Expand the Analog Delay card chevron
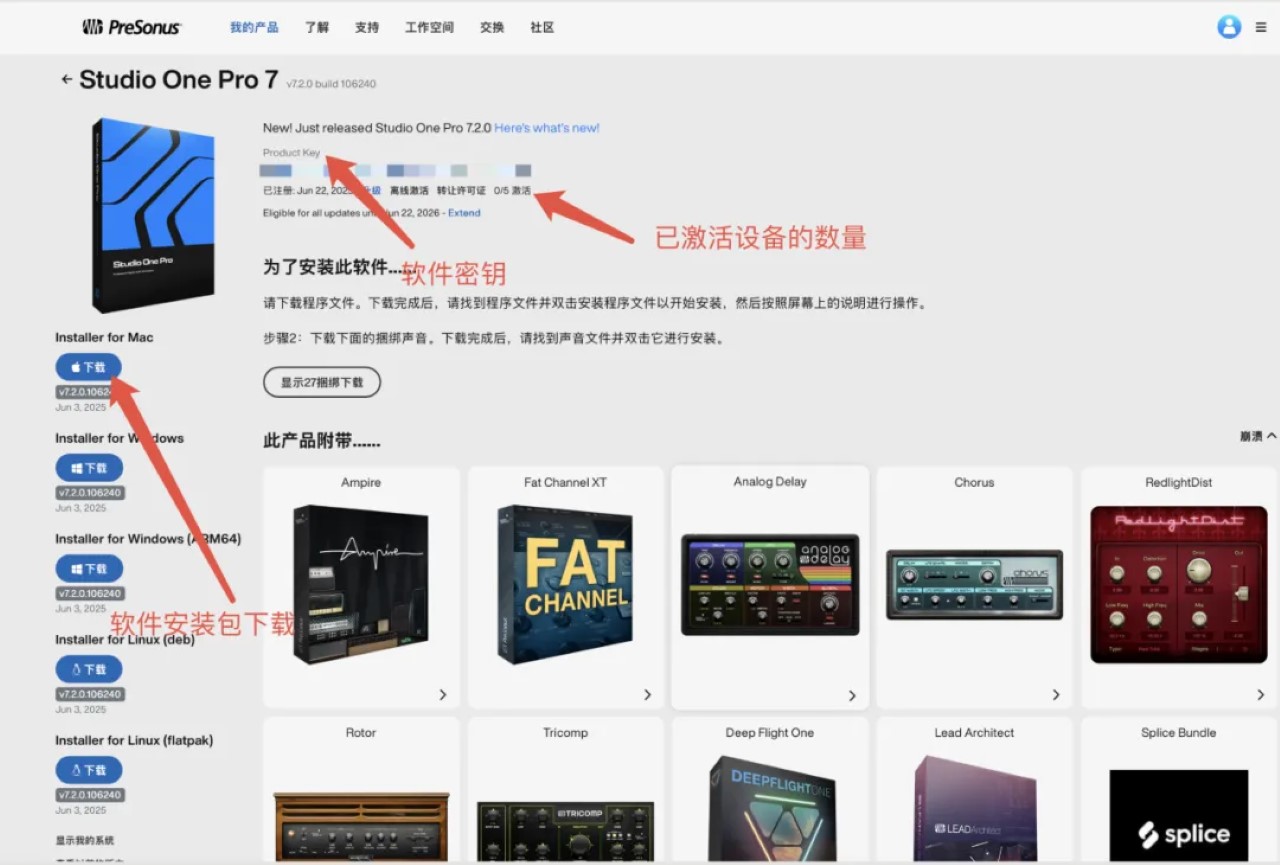Image resolution: width=1280 pixels, height=865 pixels. (852, 696)
